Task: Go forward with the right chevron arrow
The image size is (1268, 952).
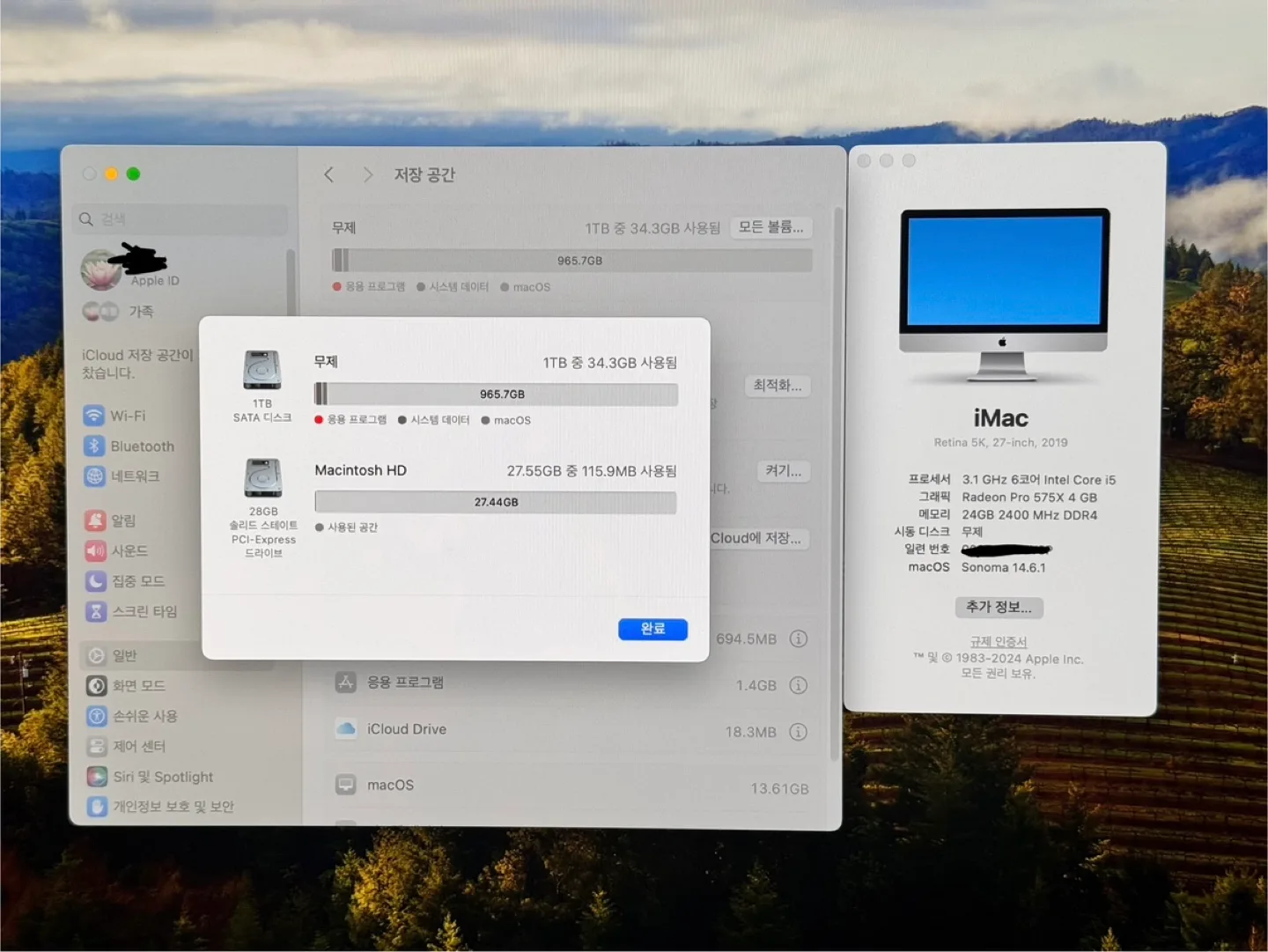Action: (x=368, y=174)
